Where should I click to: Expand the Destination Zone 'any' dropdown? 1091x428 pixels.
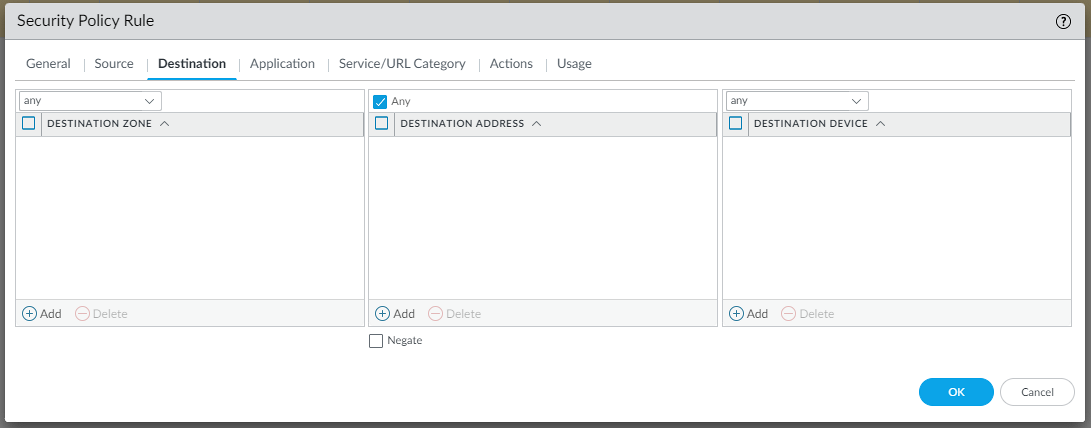pos(150,101)
